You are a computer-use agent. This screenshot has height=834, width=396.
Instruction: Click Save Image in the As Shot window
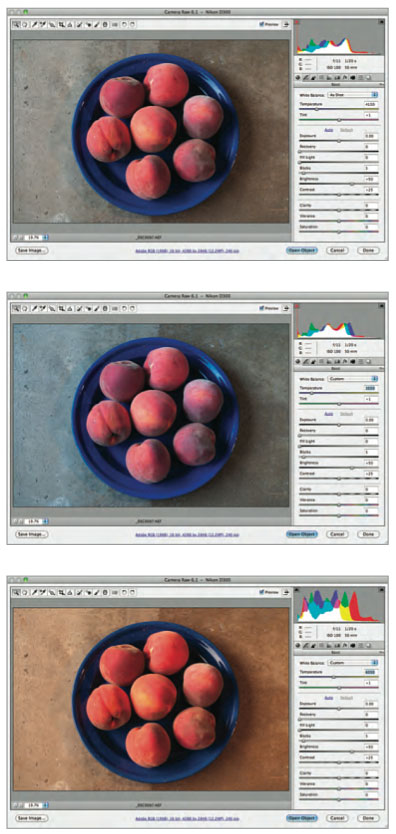coord(31,250)
